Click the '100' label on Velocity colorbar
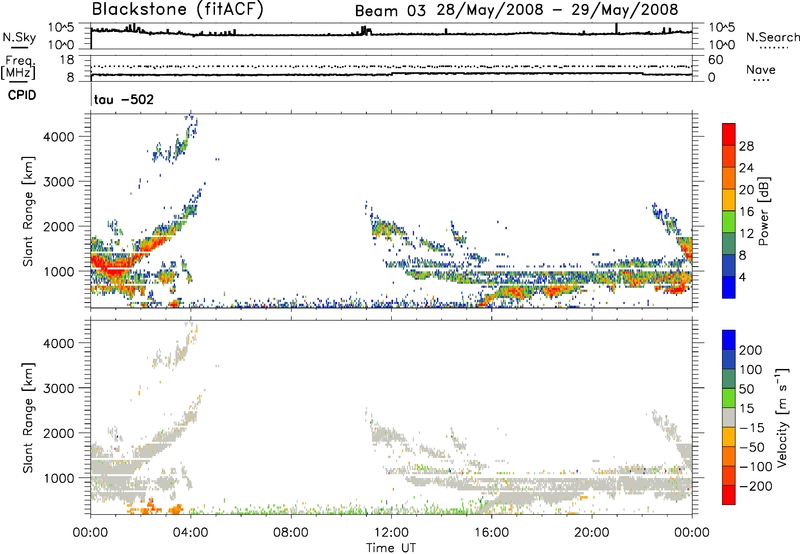 coord(751,370)
